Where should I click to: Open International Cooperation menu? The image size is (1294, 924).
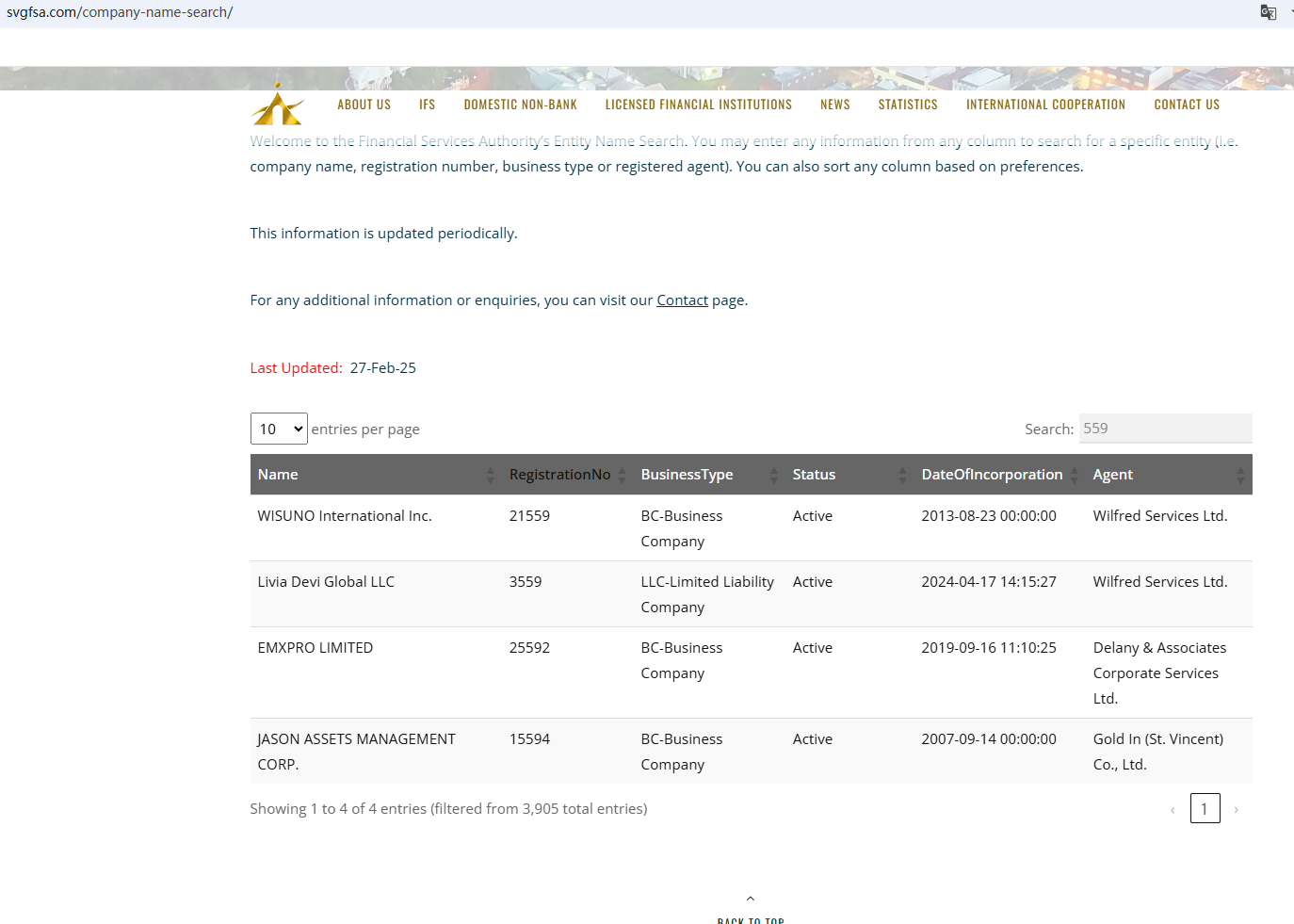(1046, 105)
